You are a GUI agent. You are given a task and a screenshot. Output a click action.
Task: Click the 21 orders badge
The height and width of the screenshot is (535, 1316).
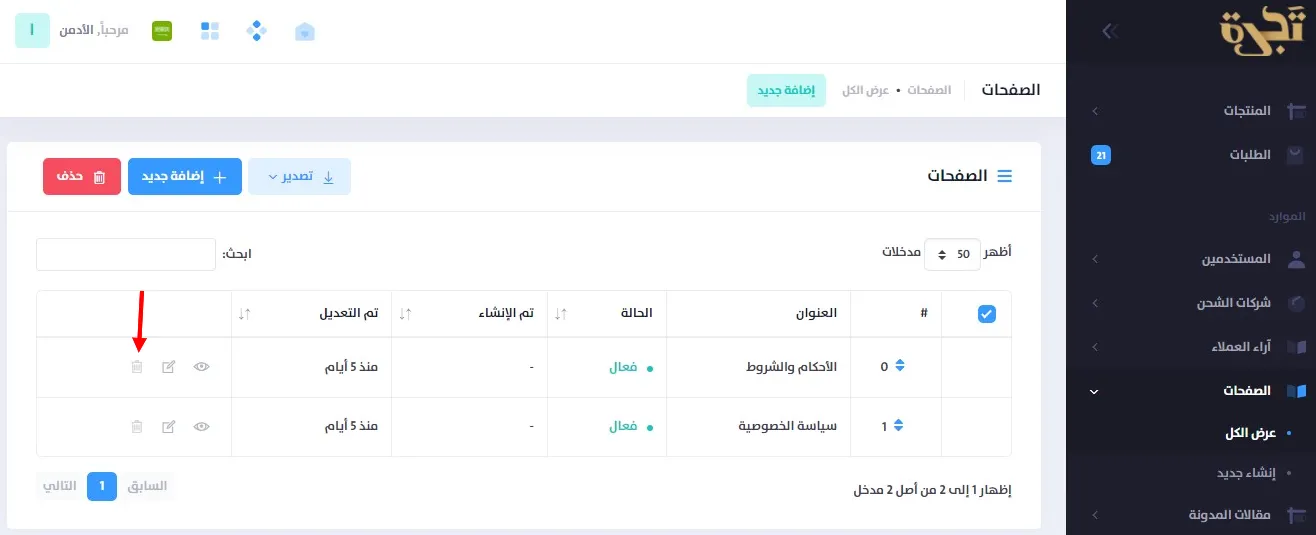pos(1101,155)
